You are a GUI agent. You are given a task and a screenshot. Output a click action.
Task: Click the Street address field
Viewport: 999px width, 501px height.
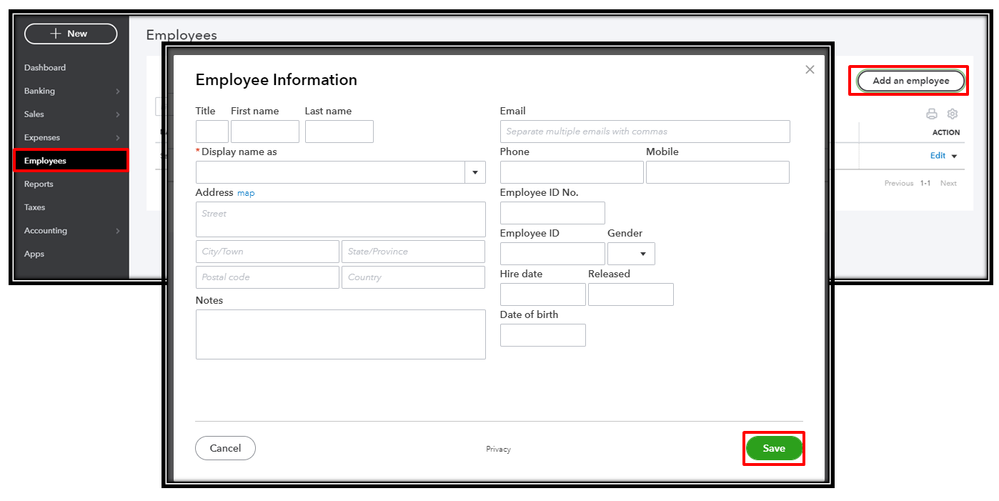point(341,219)
